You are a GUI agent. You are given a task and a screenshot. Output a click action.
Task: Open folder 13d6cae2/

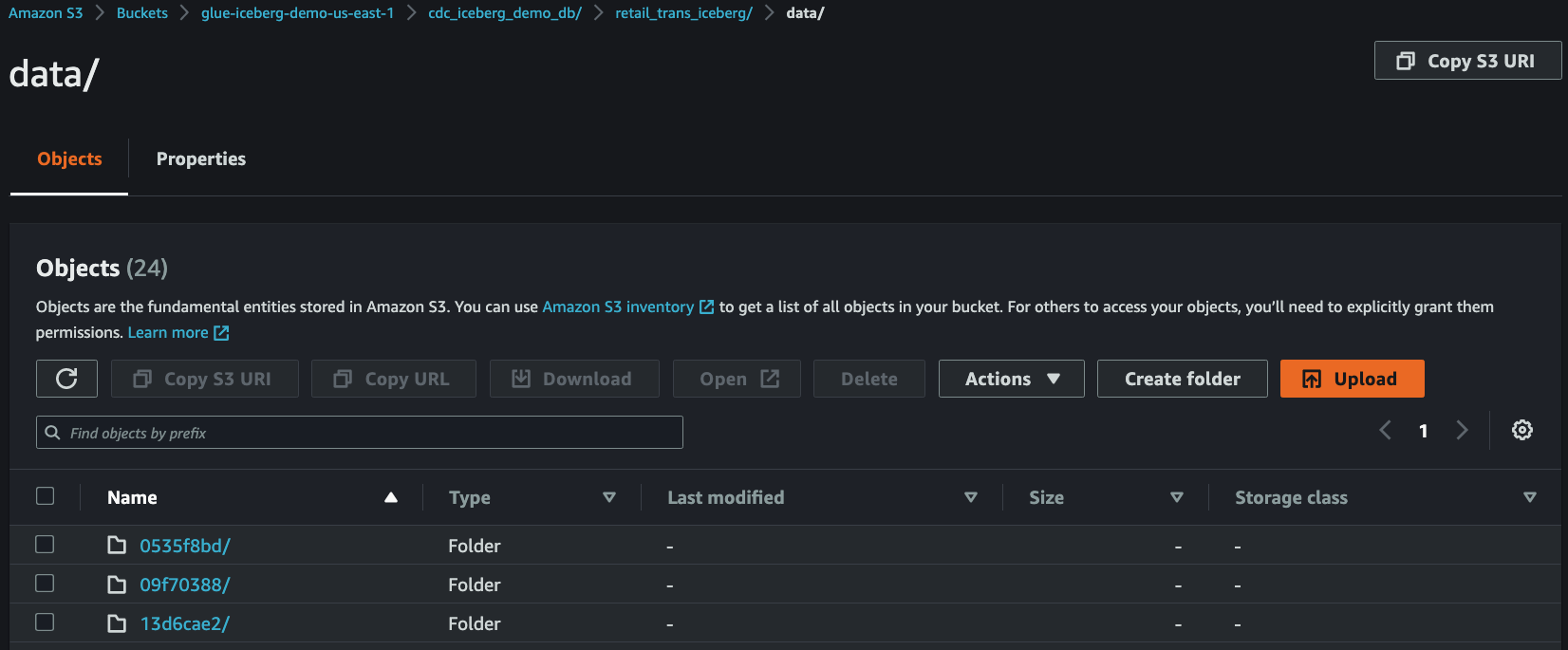[185, 623]
